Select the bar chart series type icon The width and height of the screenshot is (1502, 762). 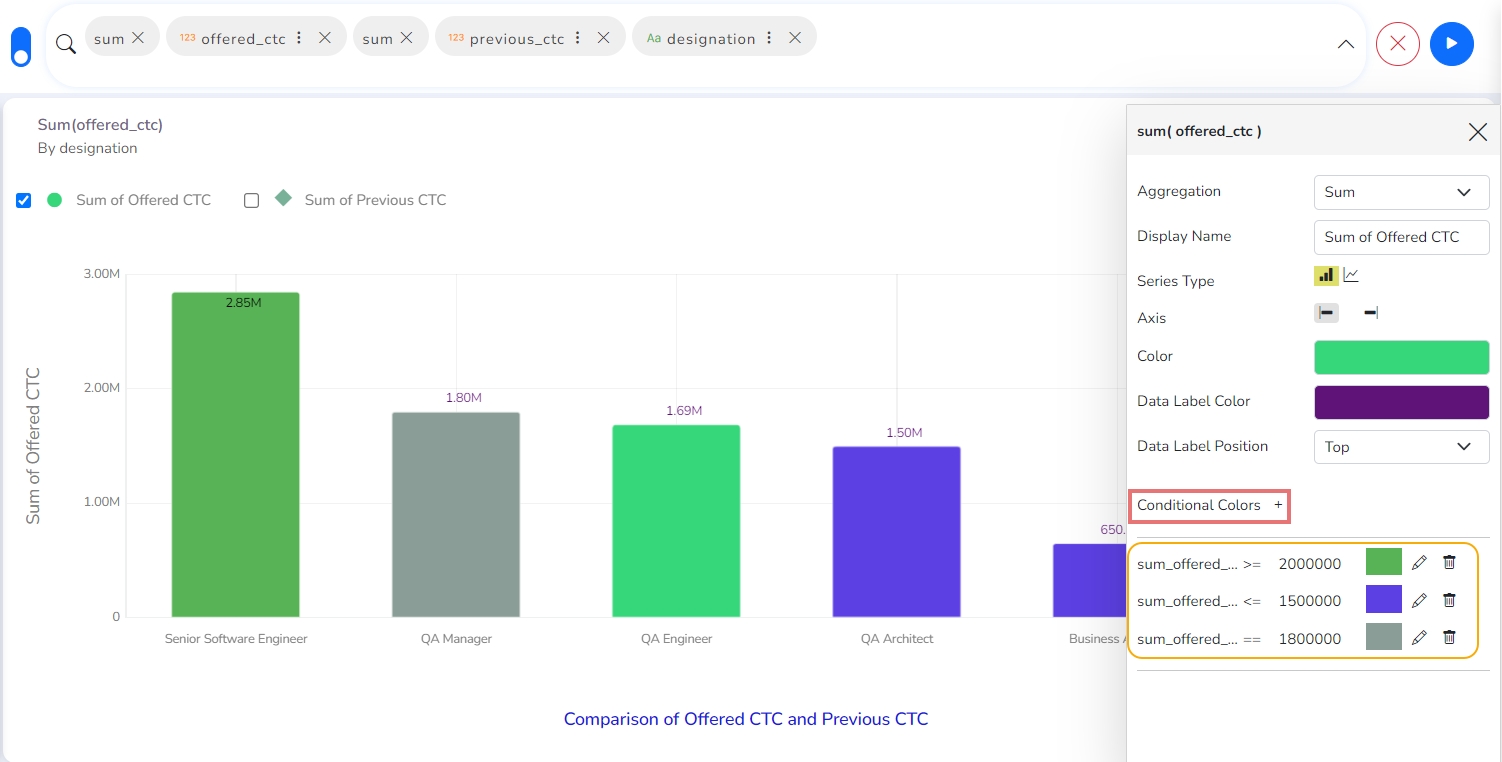coord(1325,275)
